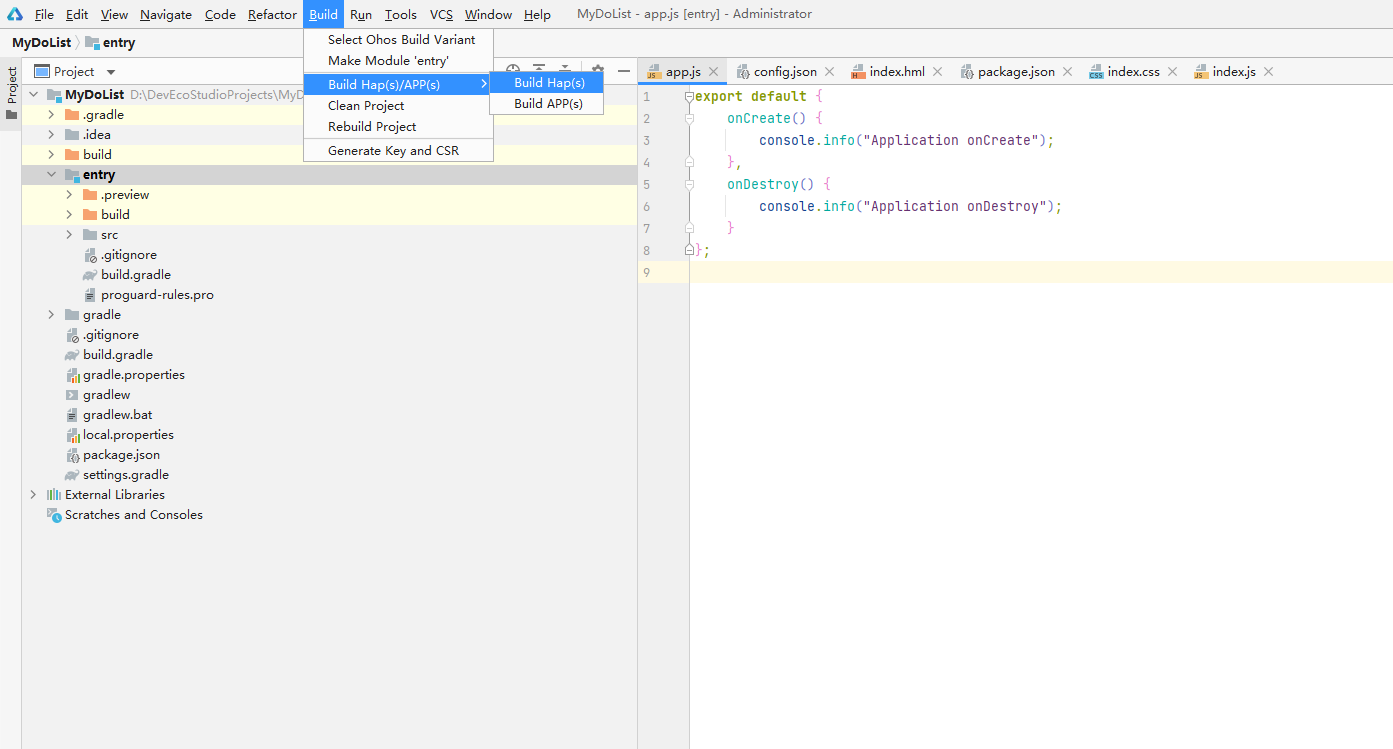Open the VCS menu

(x=441, y=14)
